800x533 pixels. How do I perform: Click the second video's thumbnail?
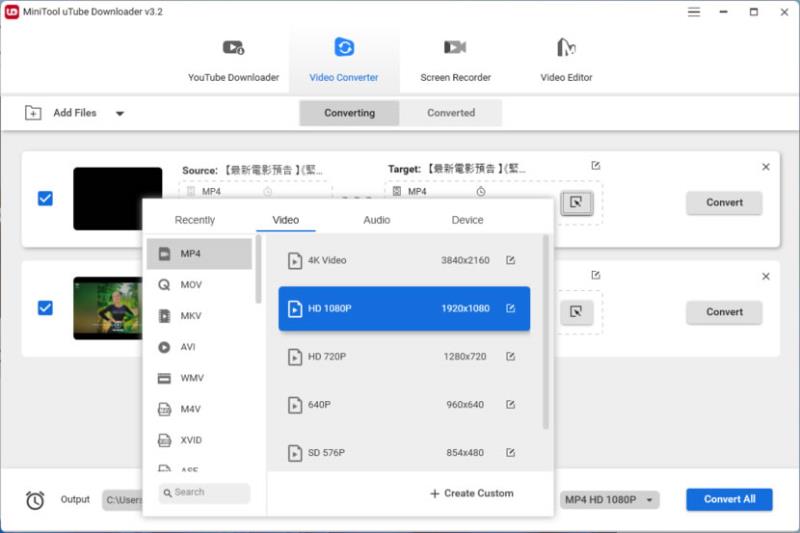108,308
